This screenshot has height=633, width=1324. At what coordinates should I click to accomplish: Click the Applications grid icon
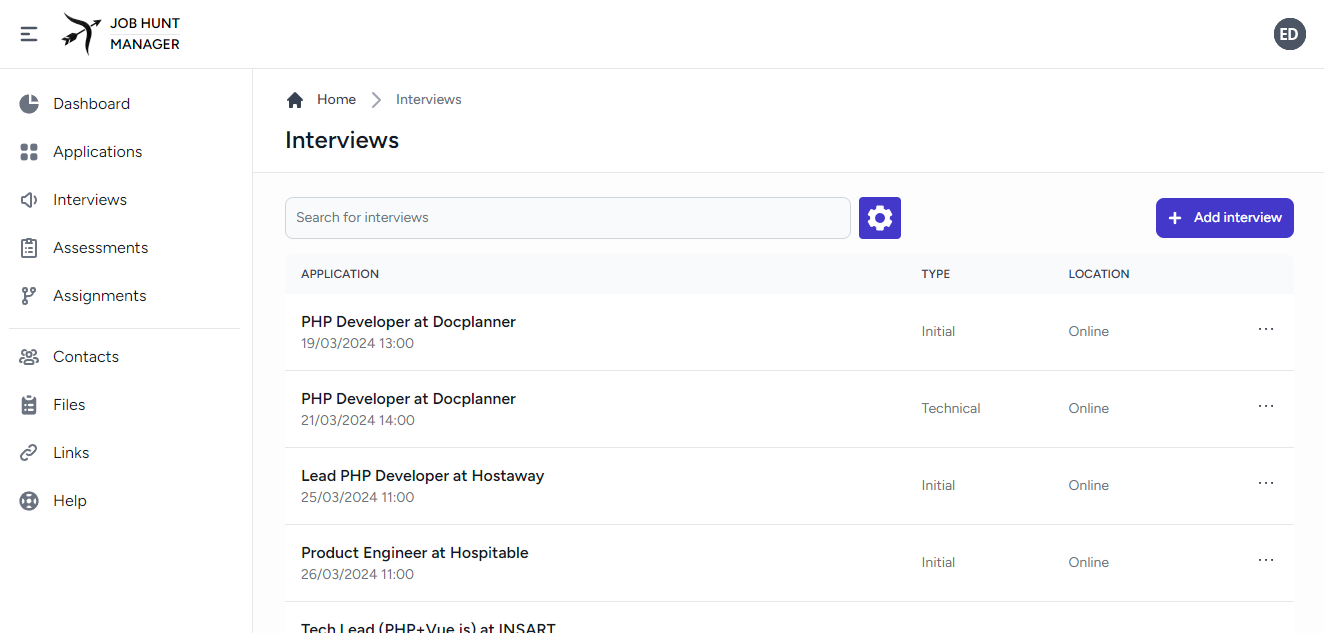29,152
